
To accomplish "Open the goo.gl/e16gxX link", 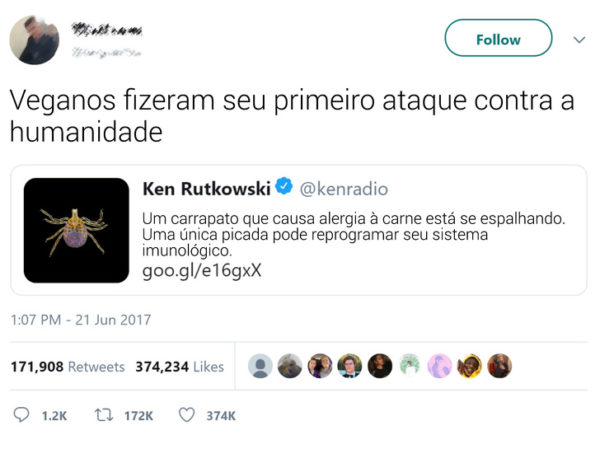I will pos(202,271).
